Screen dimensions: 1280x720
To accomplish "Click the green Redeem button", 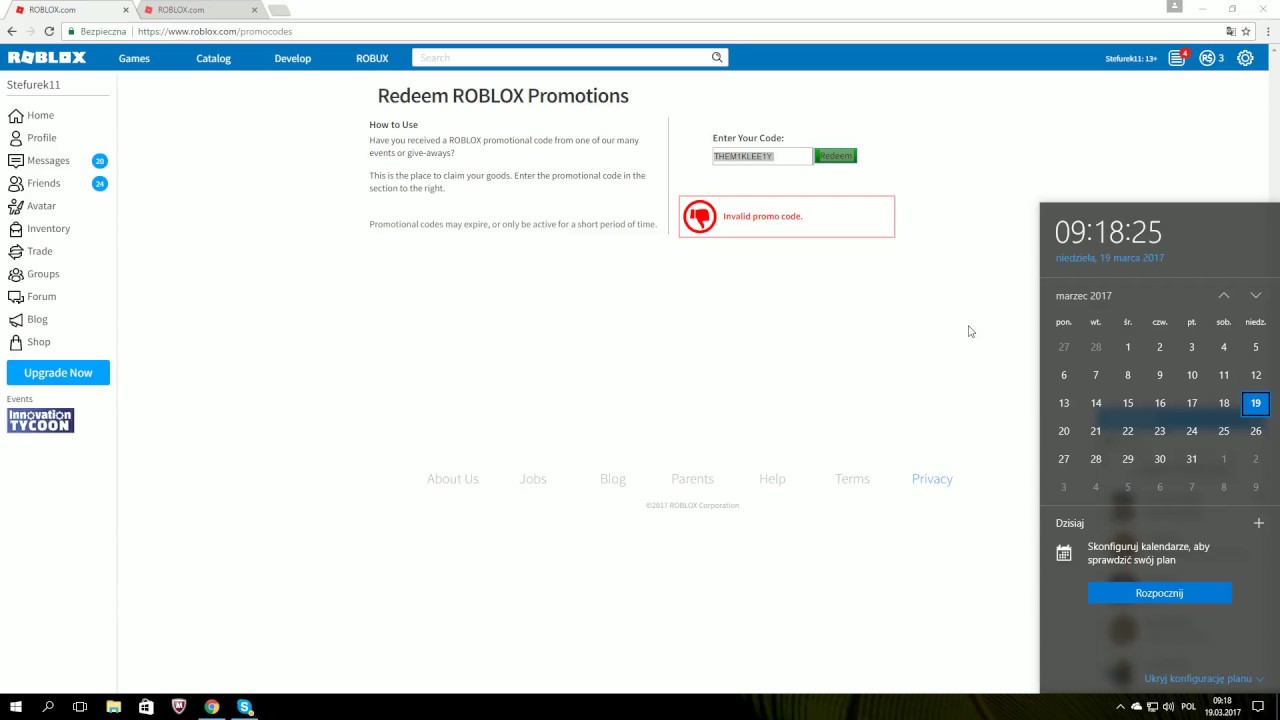I will 835,156.
